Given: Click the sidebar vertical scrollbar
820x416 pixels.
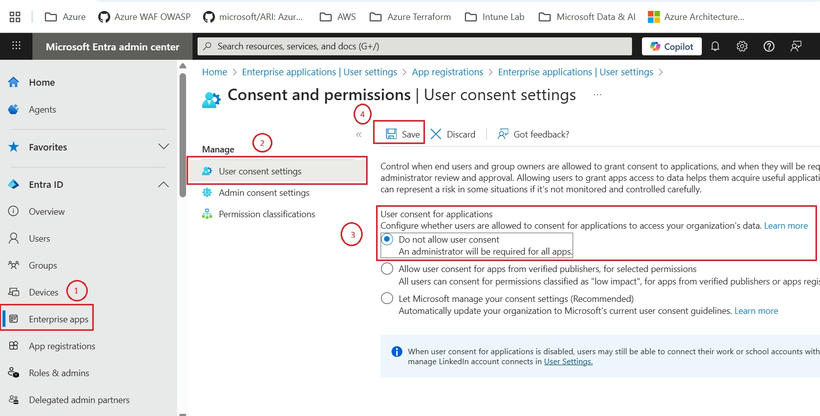Looking at the screenshot, I should (x=183, y=135).
